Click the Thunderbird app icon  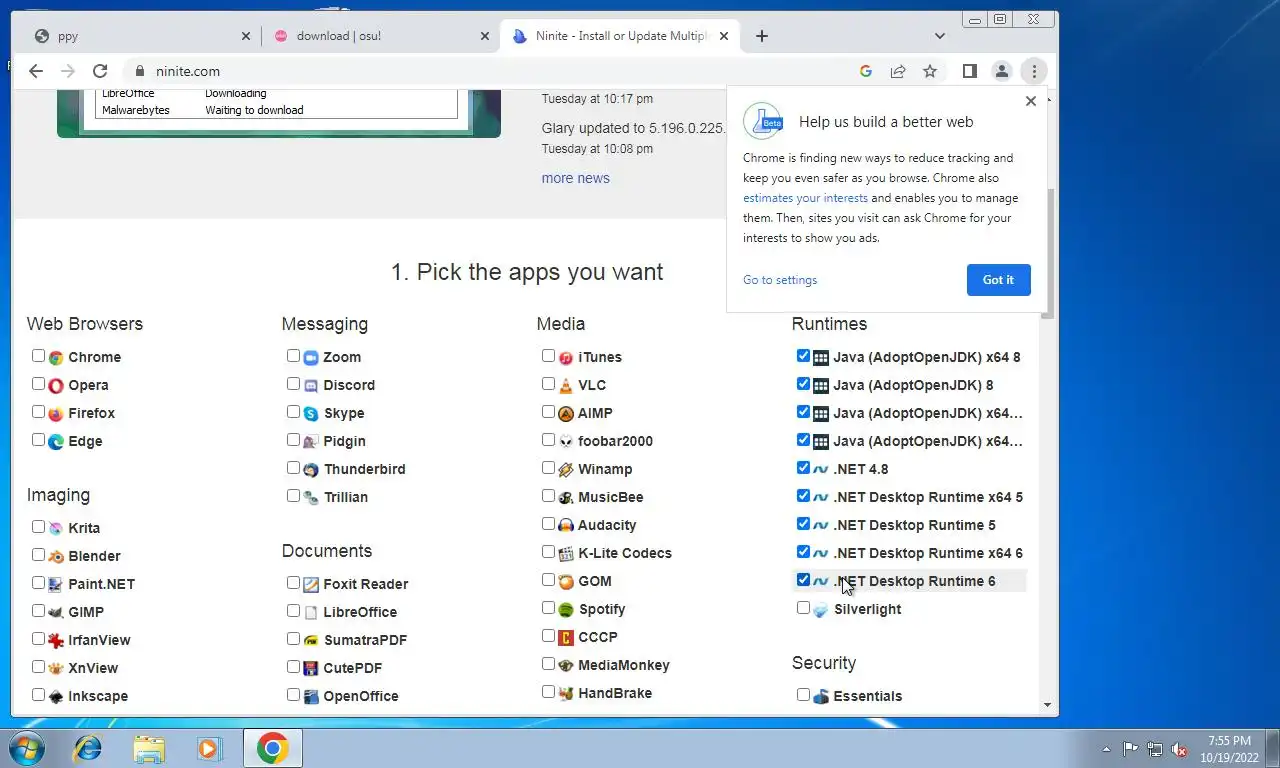point(311,469)
